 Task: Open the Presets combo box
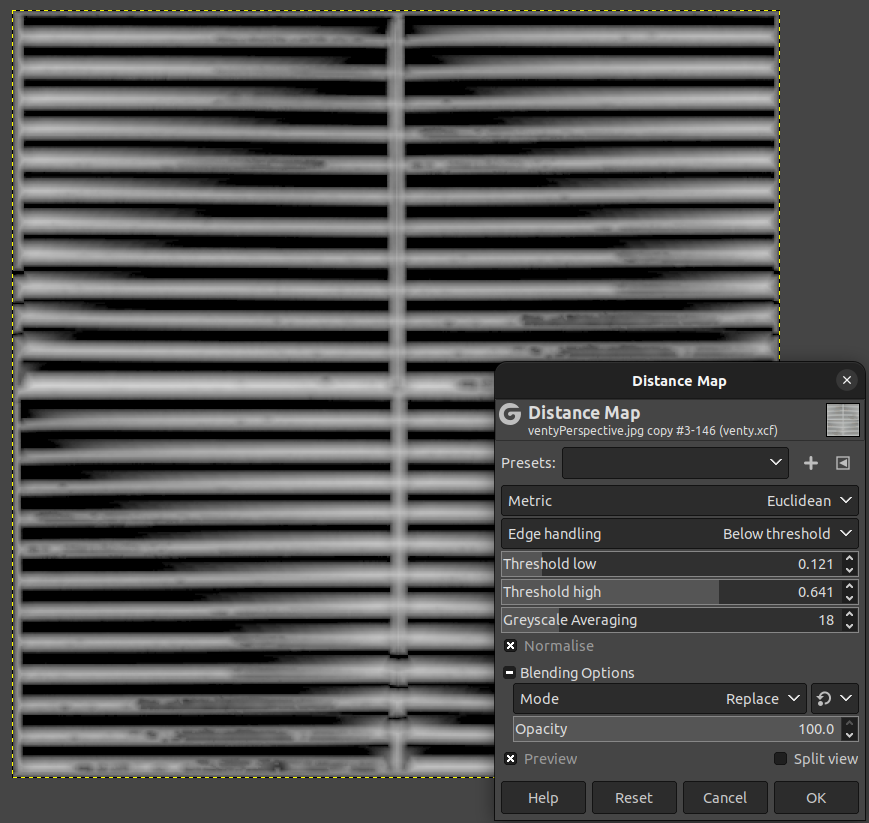click(675, 463)
